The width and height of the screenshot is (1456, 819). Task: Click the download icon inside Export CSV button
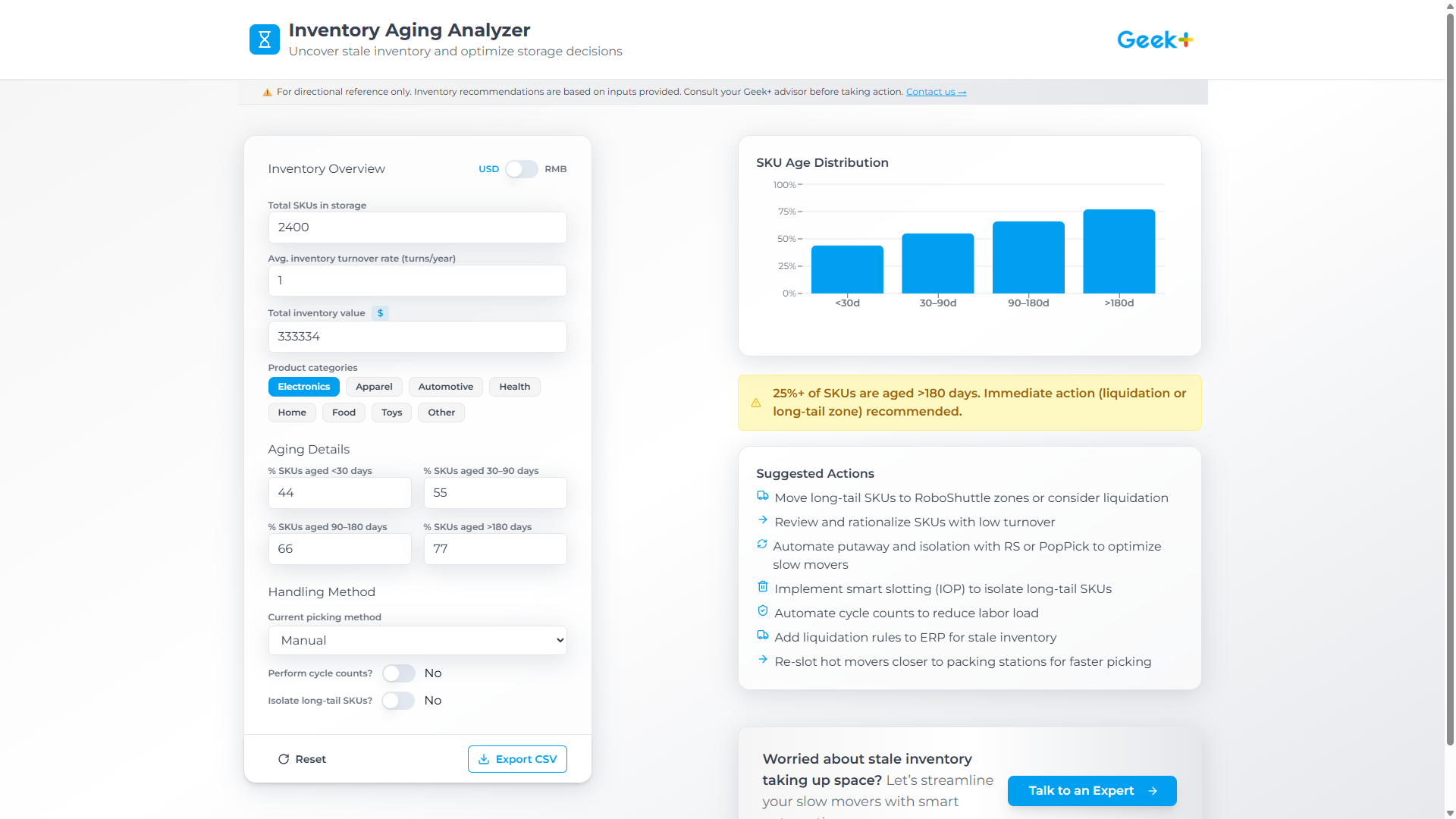(483, 759)
